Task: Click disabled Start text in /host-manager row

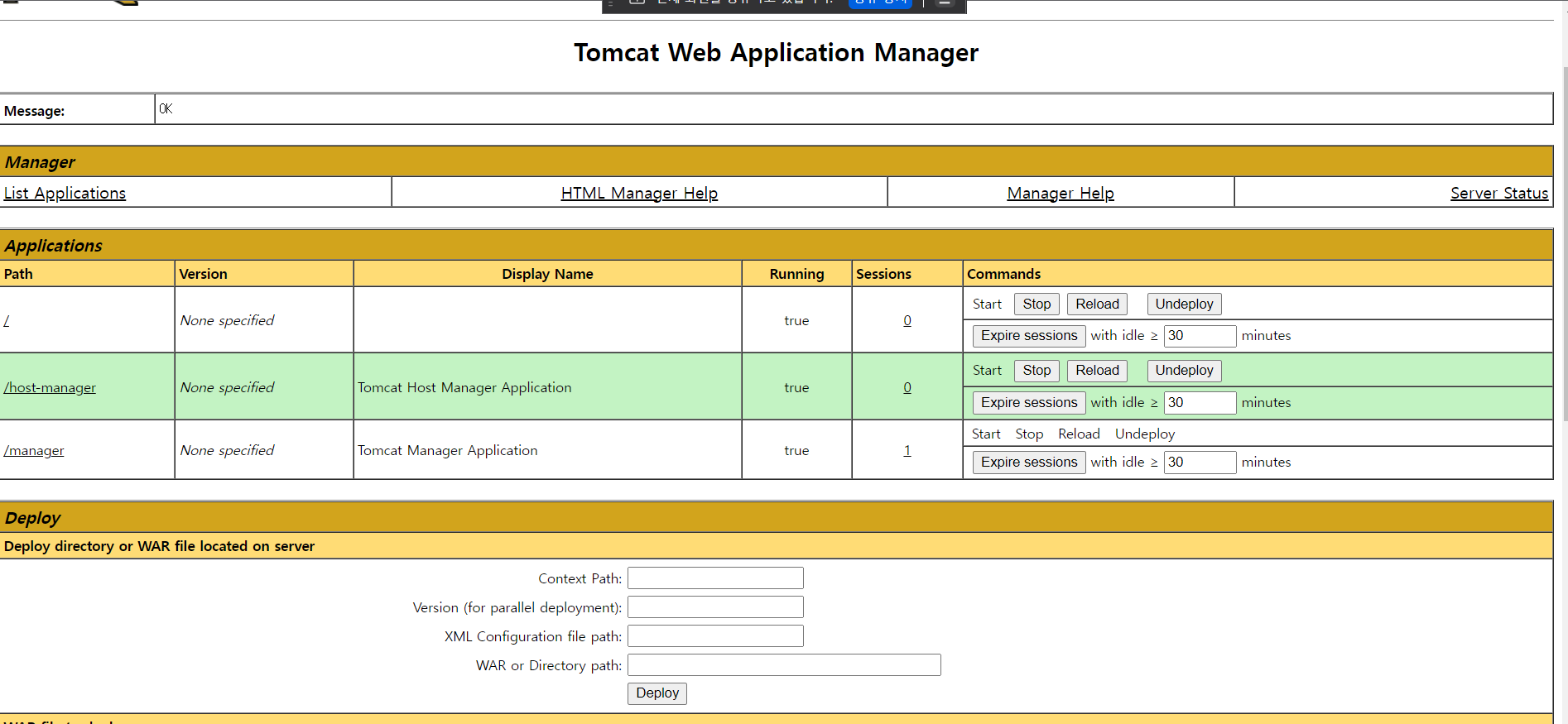Action: coord(987,370)
